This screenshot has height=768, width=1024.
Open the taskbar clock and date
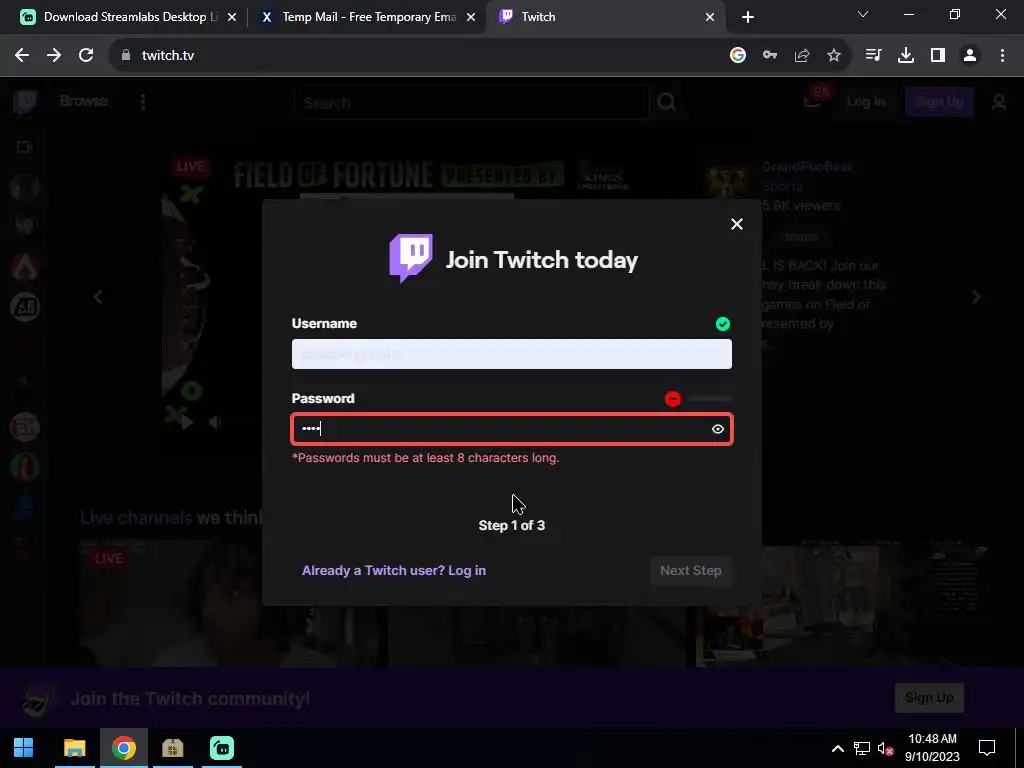(932, 748)
